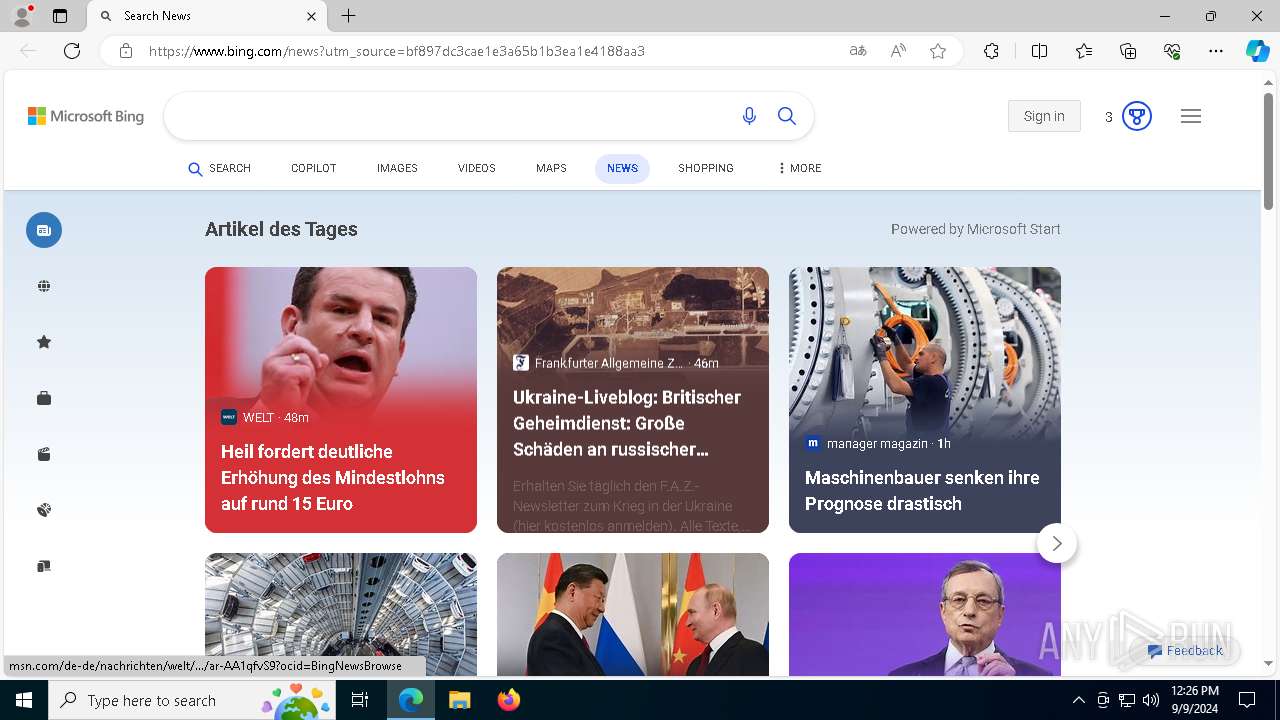Image resolution: width=1280 pixels, height=720 pixels.
Task: Close the Search News tab
Action: tap(311, 16)
